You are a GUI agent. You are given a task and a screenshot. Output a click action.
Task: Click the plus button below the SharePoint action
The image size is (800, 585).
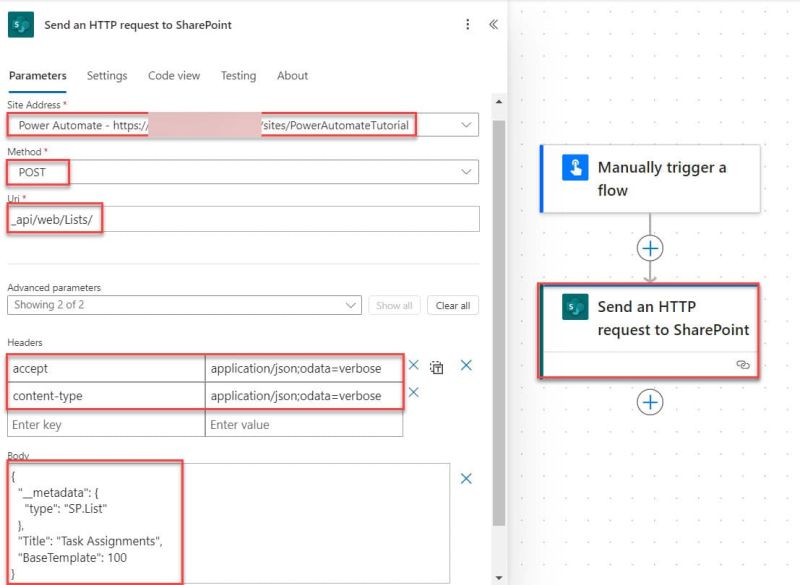[x=650, y=402]
